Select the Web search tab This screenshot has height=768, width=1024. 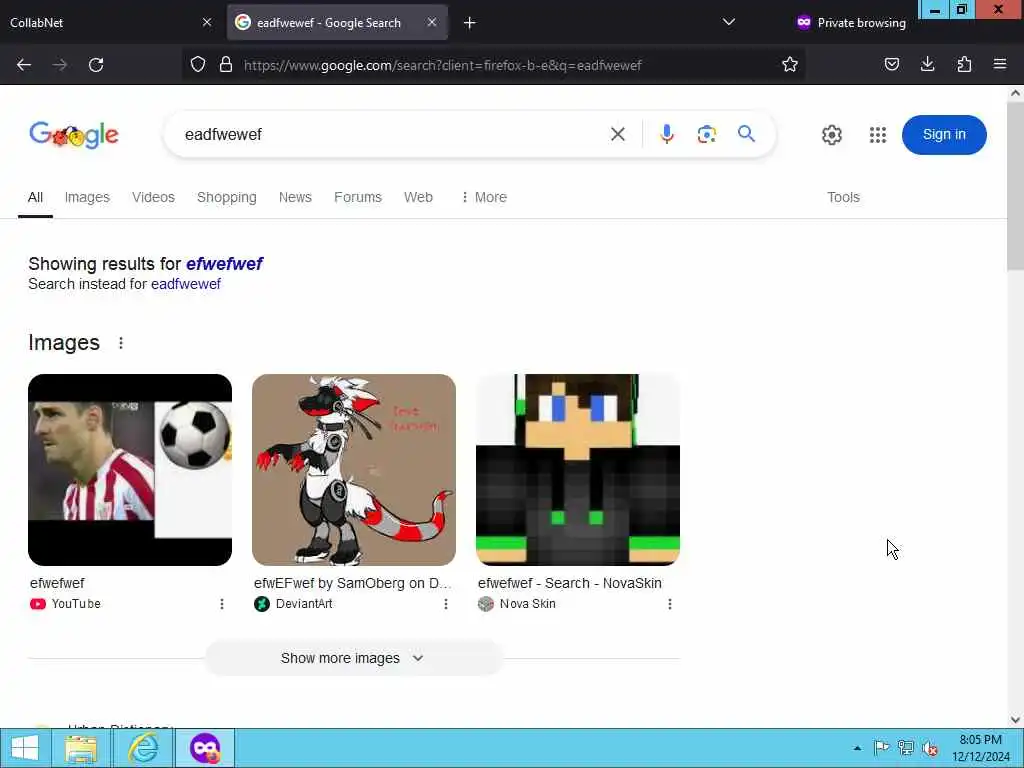tap(418, 197)
